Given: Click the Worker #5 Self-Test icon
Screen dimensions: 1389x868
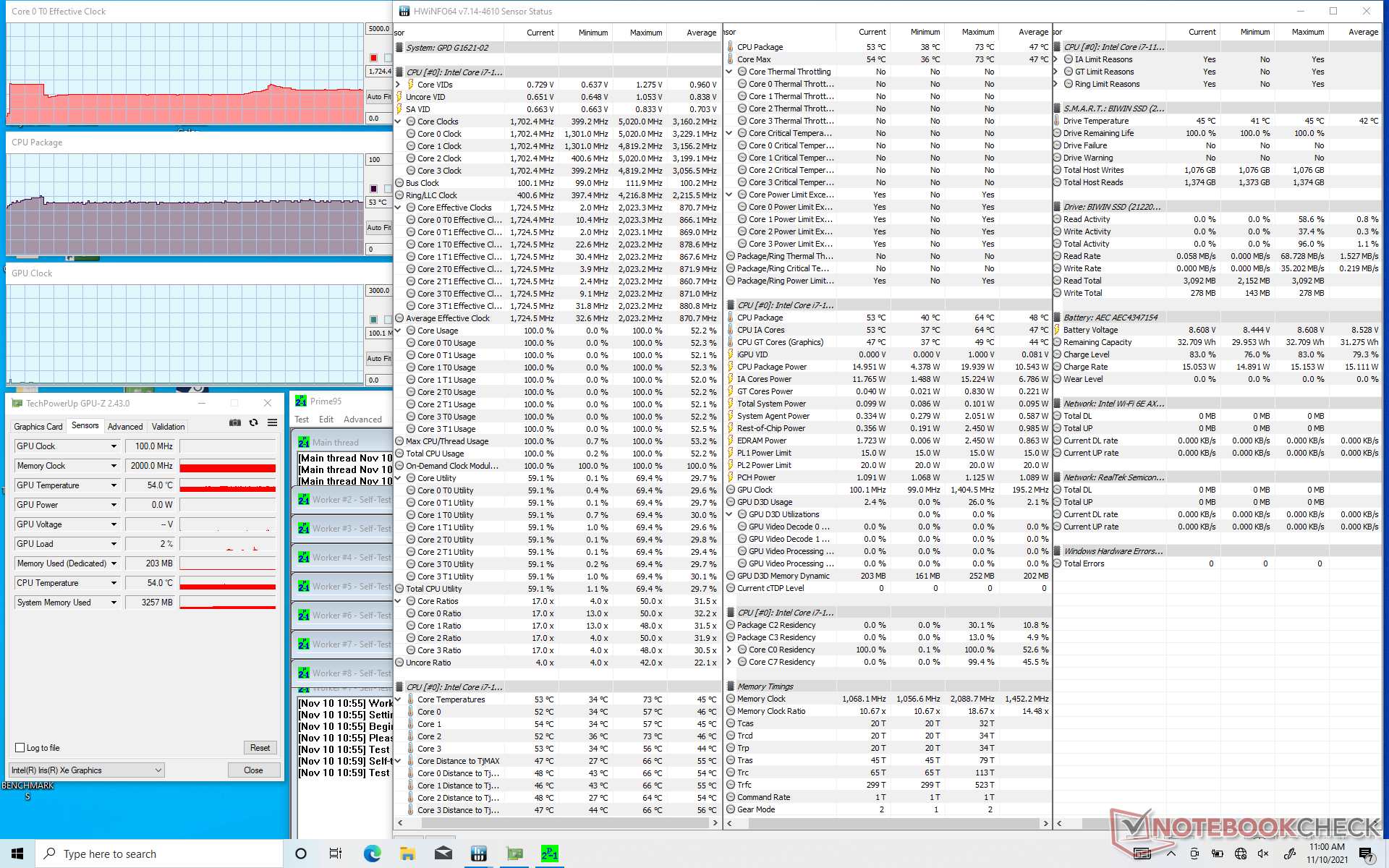Looking at the screenshot, I should click(304, 587).
